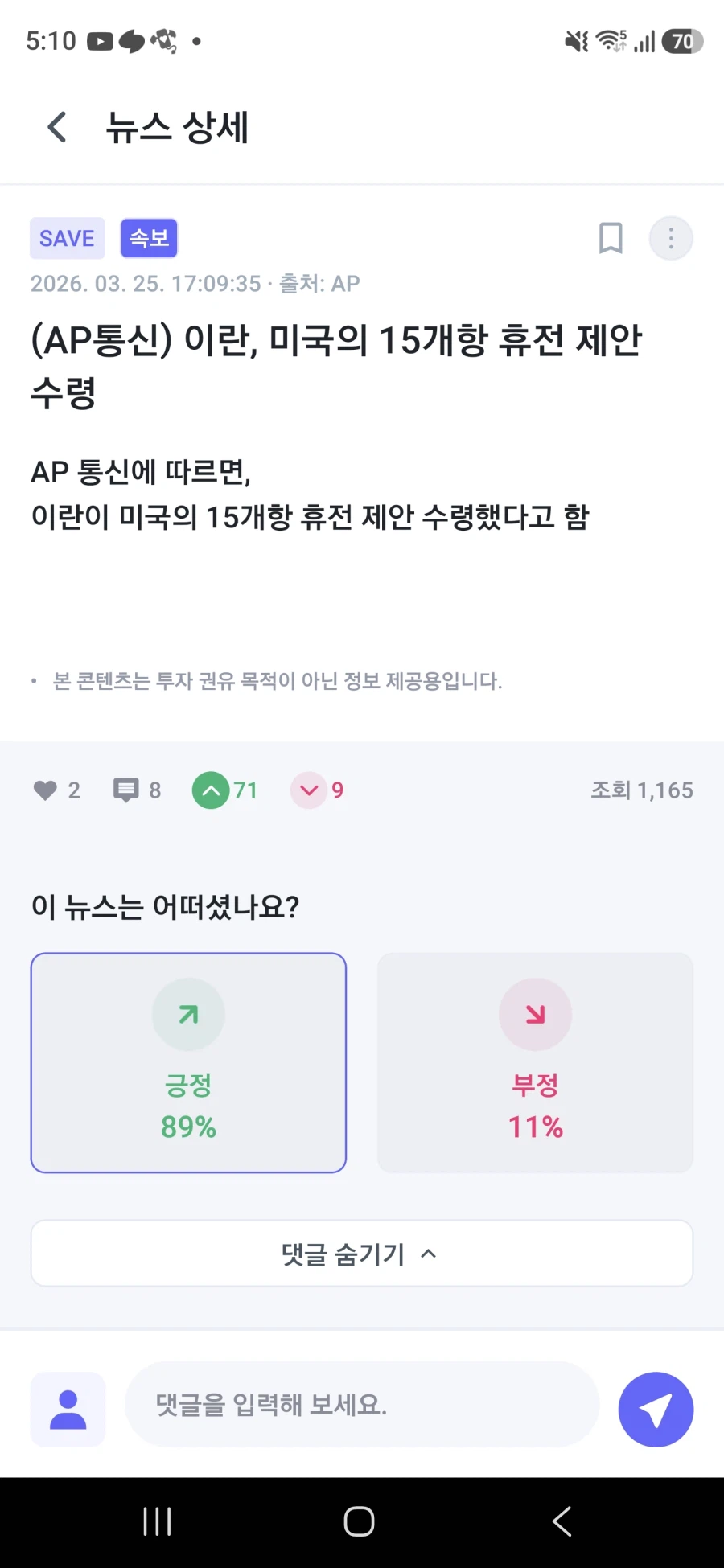Send a comment using the paper plane icon
The image size is (724, 1568).
click(x=656, y=1409)
